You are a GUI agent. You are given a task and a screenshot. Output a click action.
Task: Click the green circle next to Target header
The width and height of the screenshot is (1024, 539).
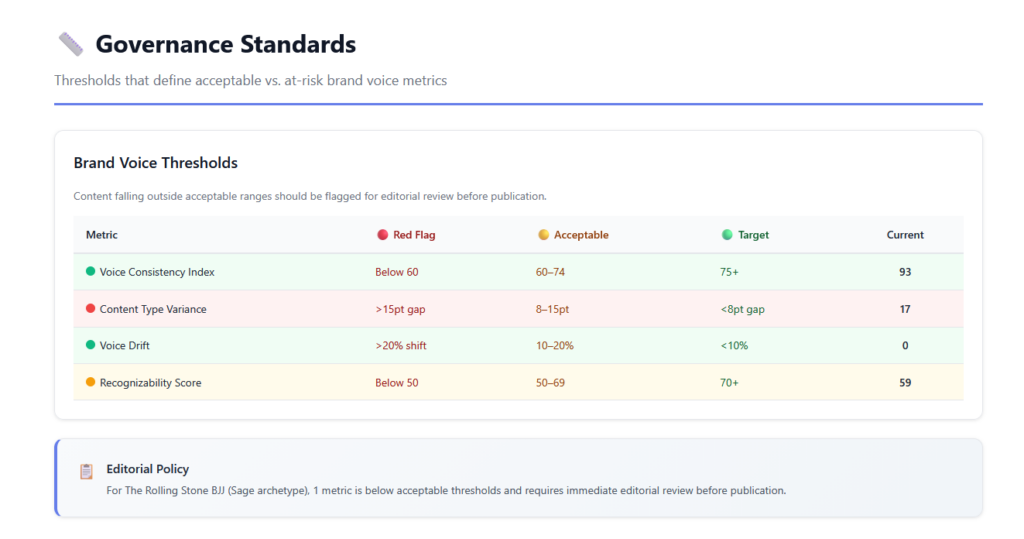point(727,235)
